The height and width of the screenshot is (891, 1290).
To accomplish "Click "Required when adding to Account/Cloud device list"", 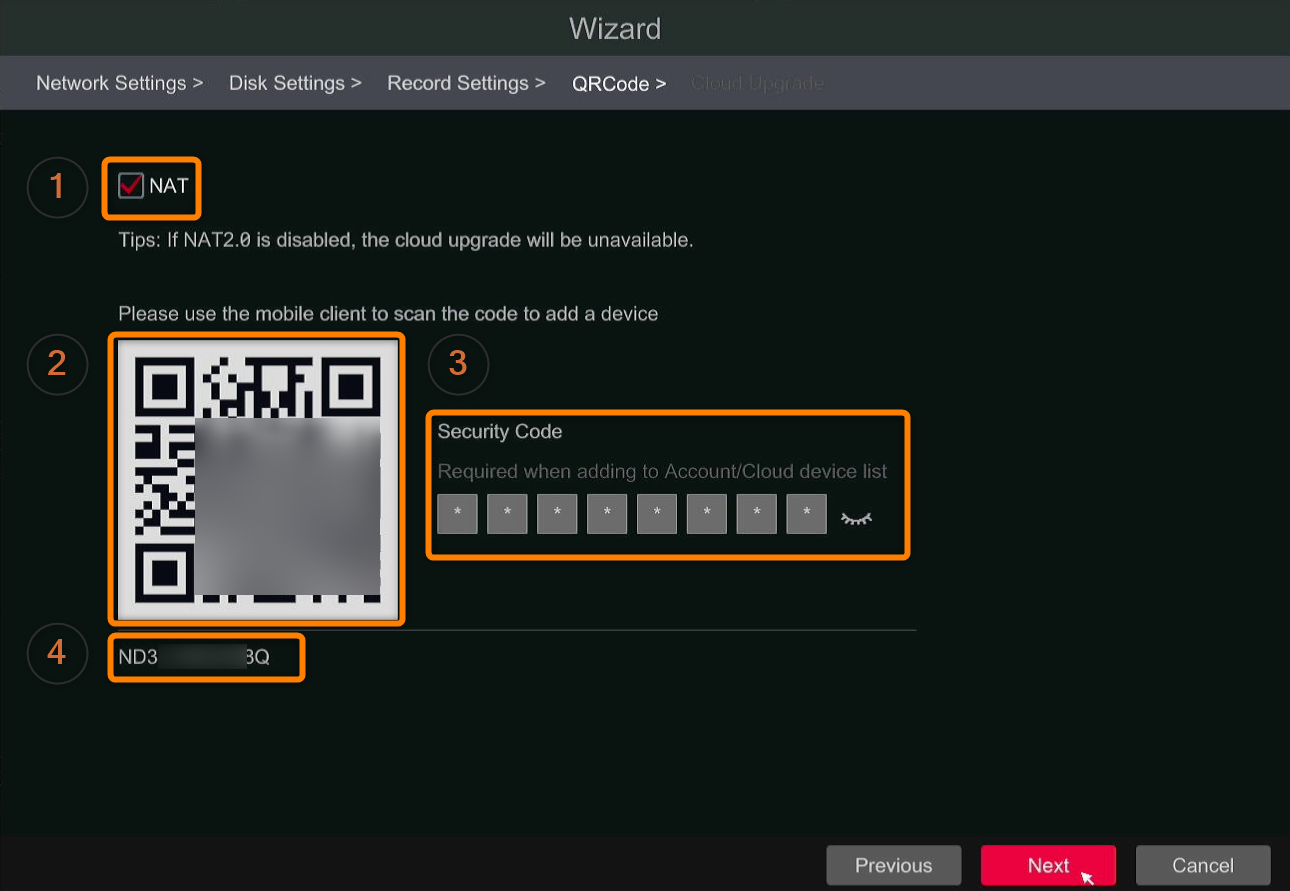I will click(663, 472).
